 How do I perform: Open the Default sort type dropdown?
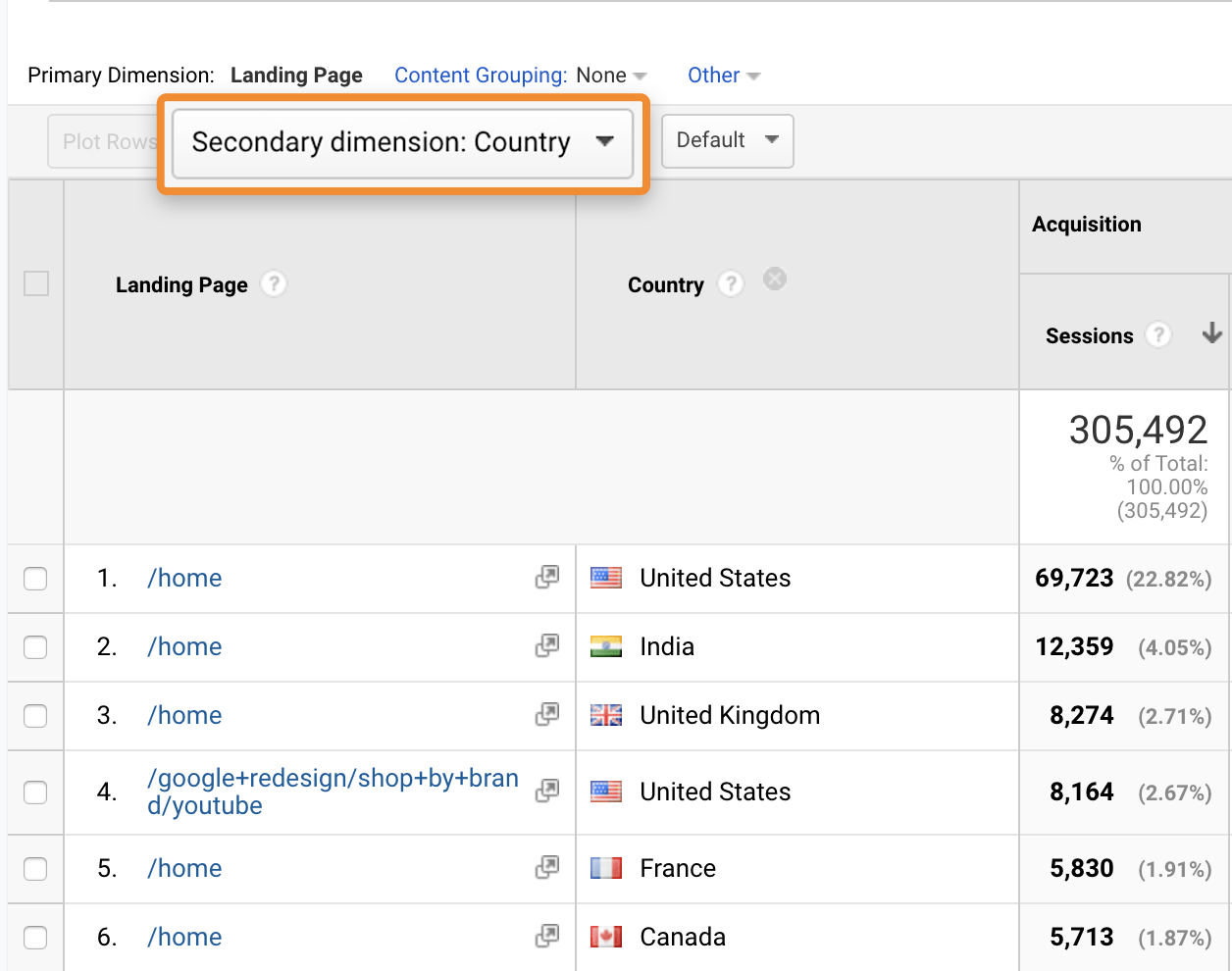coord(727,140)
